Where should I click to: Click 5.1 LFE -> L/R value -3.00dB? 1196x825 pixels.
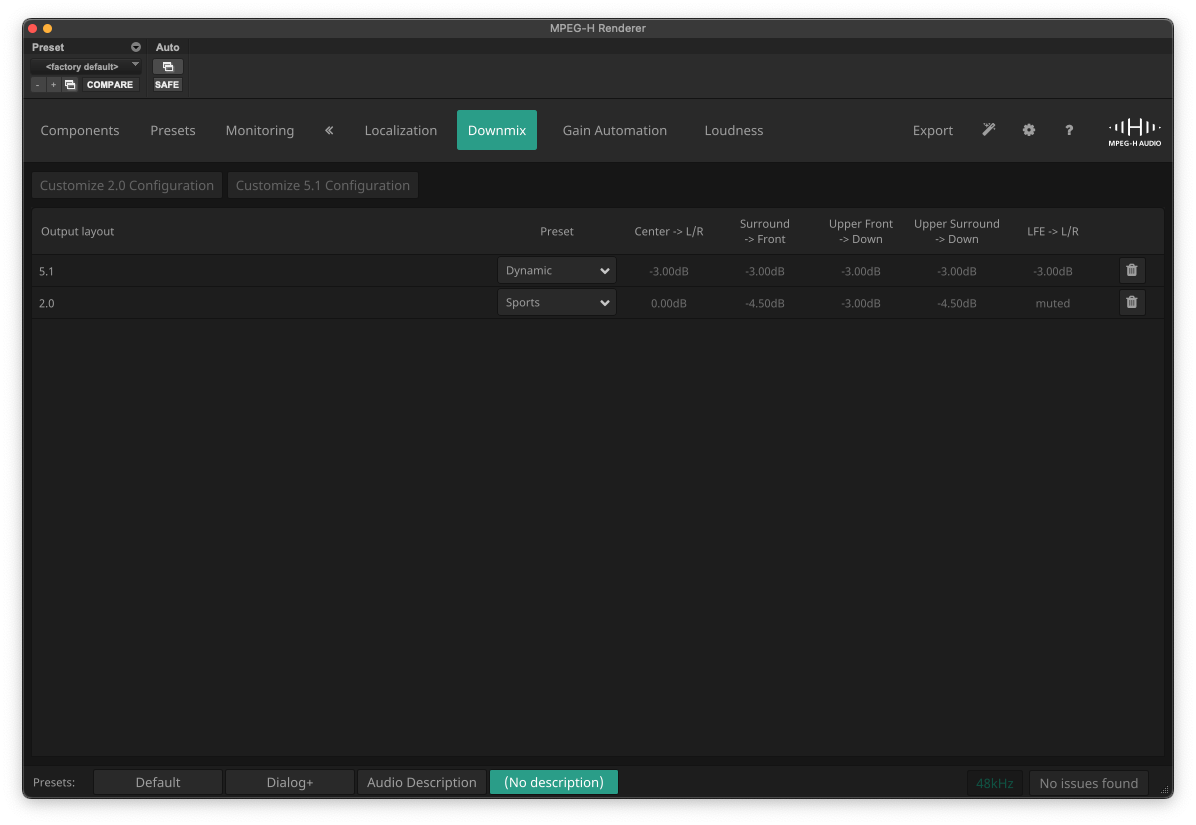tap(1053, 271)
